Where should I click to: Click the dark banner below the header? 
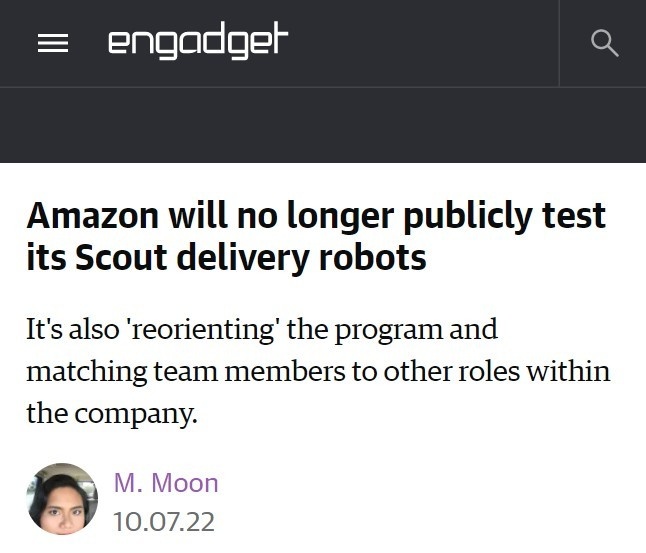pyautogui.click(x=323, y=124)
